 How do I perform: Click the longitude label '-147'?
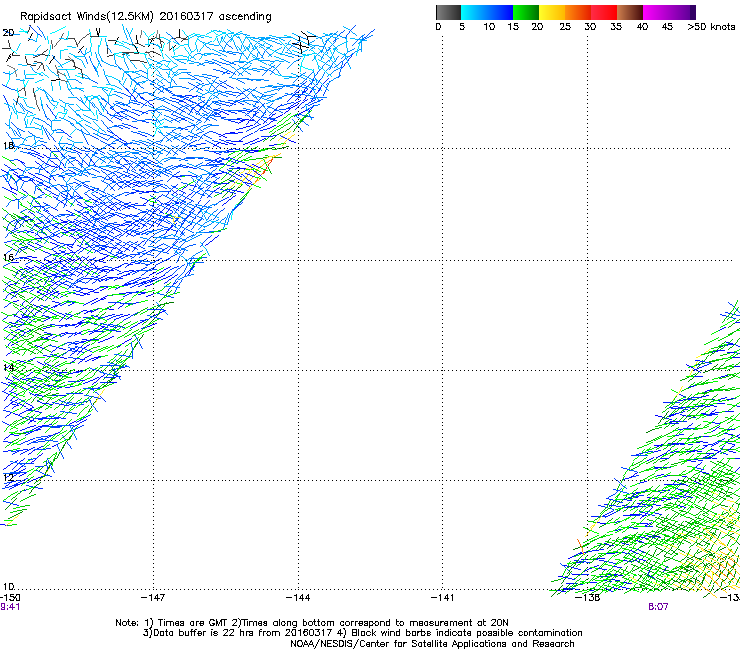tap(153, 598)
